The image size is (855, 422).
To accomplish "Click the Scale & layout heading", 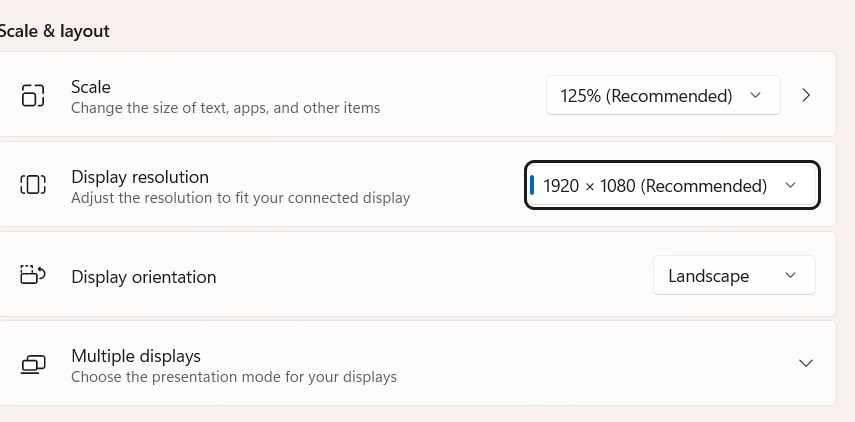I will pyautogui.click(x=55, y=31).
